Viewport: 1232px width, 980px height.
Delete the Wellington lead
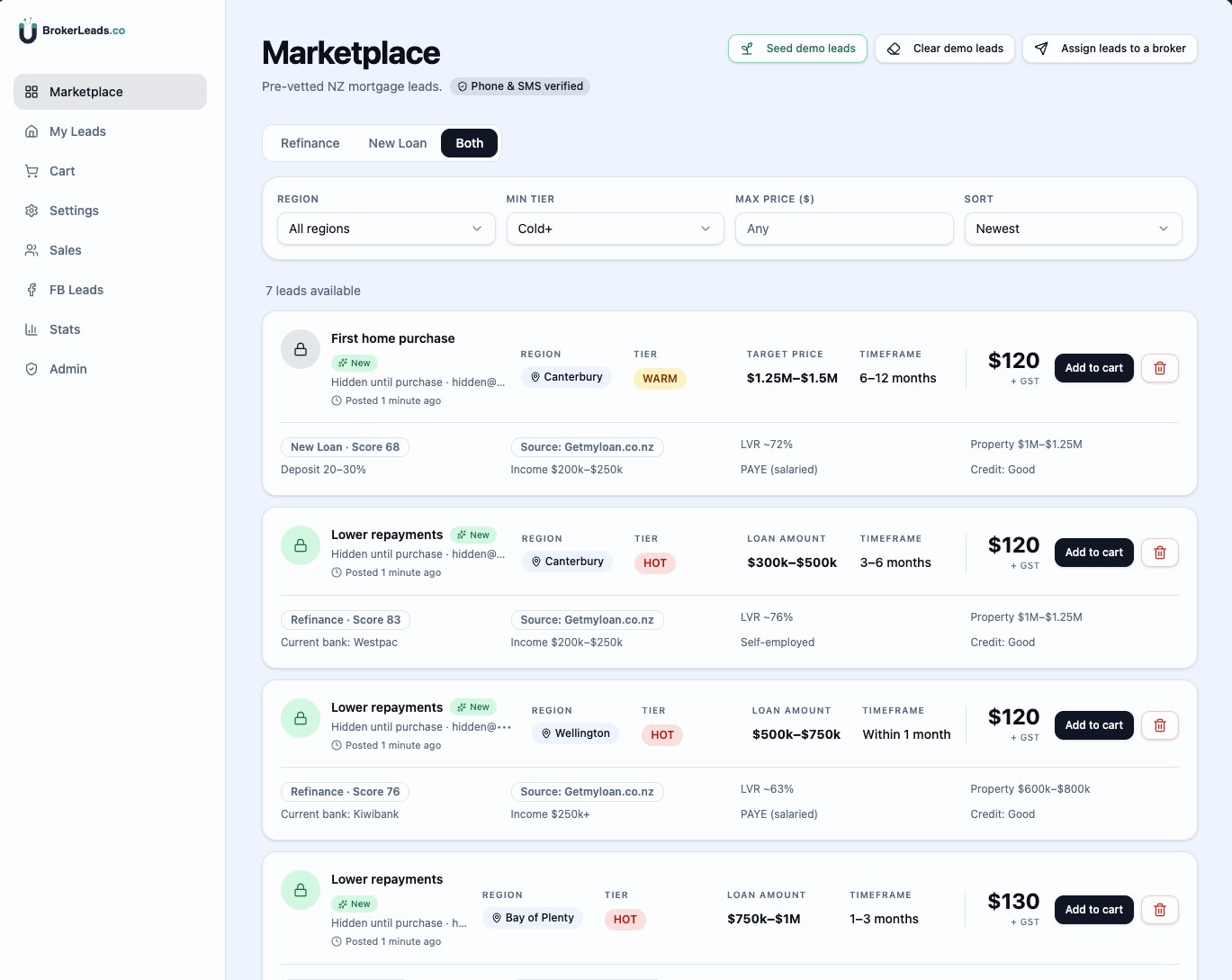(x=1160, y=725)
